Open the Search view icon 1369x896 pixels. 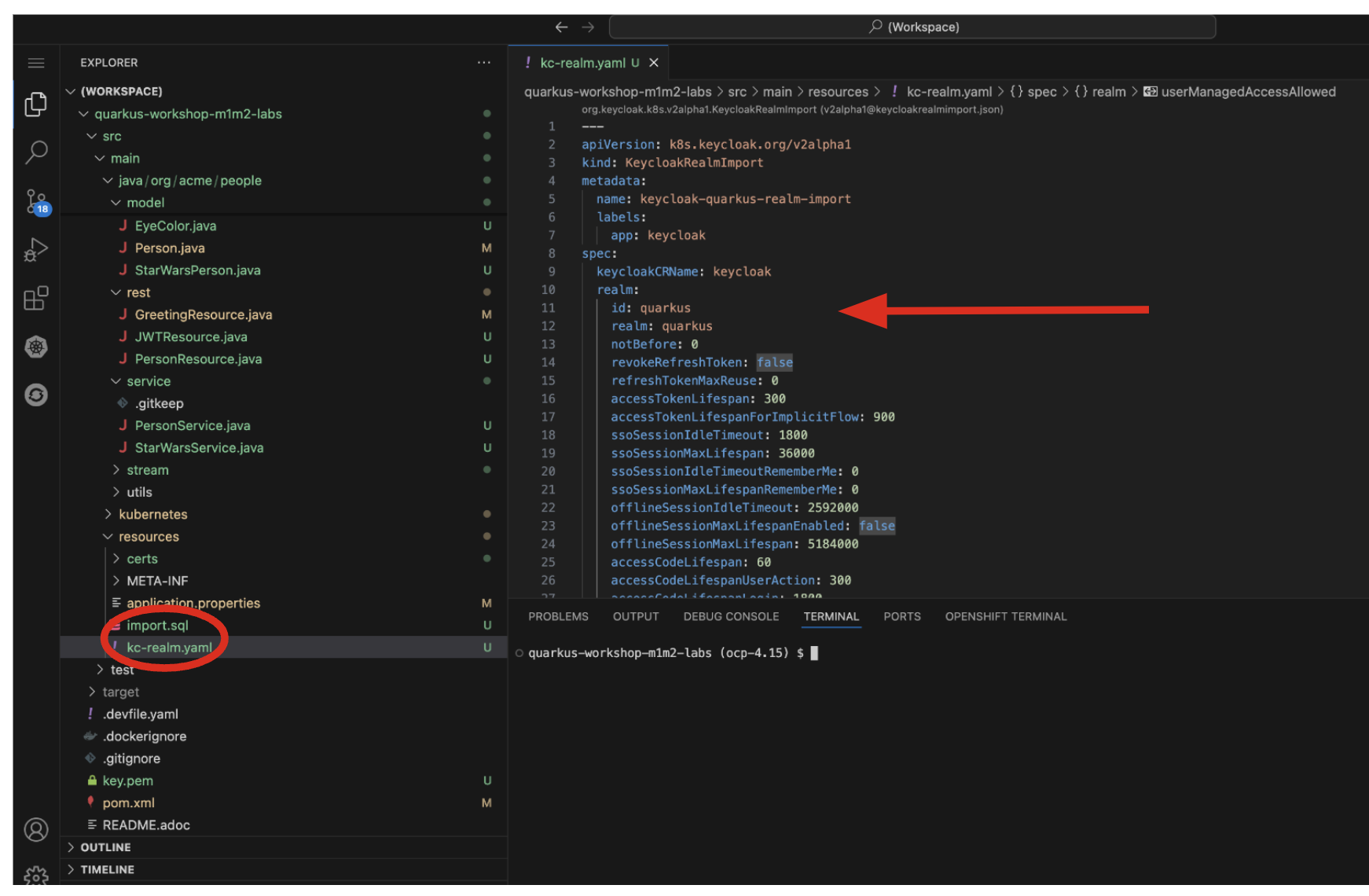[x=36, y=152]
